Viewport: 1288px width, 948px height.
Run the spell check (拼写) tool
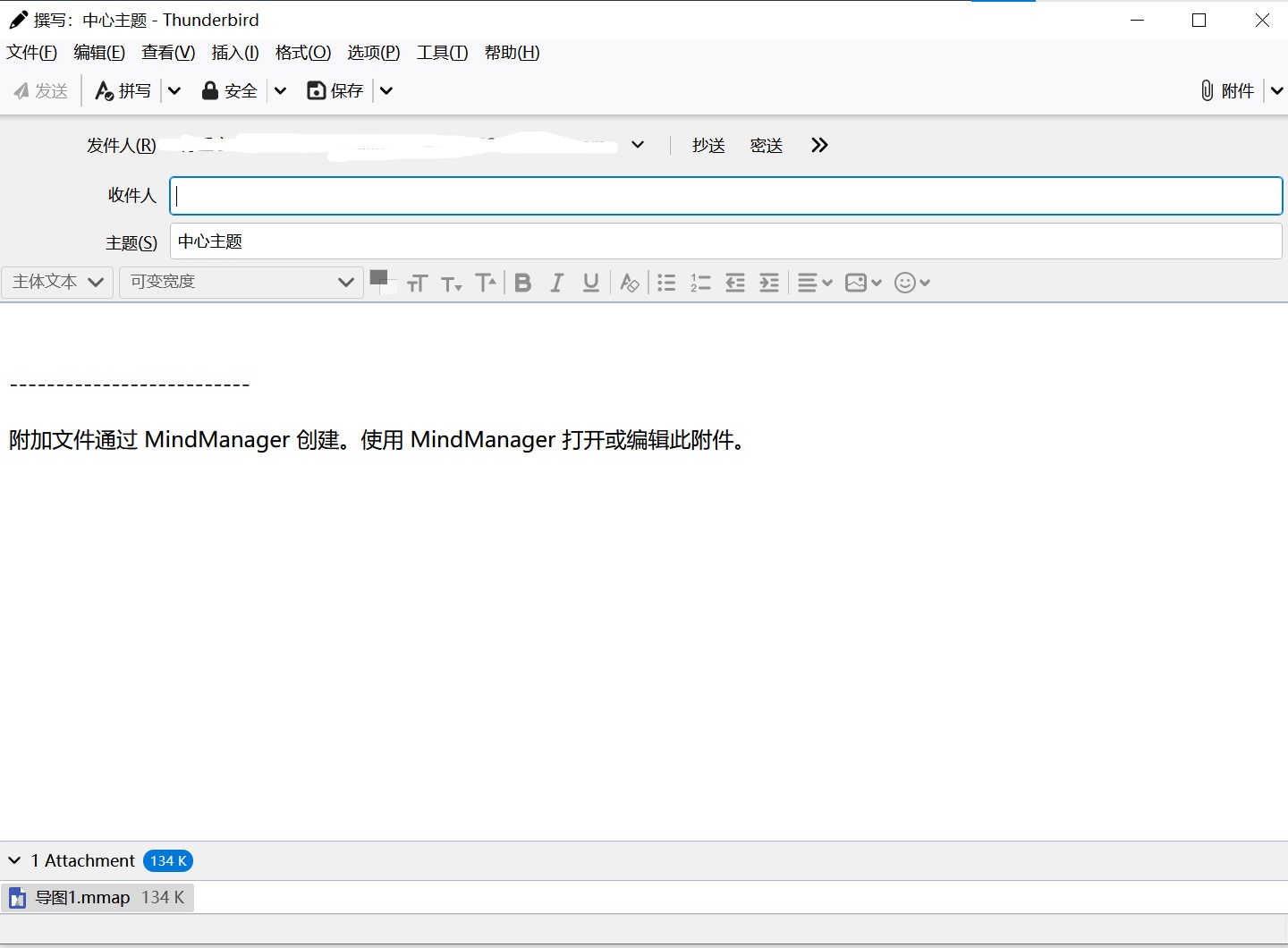coord(123,90)
